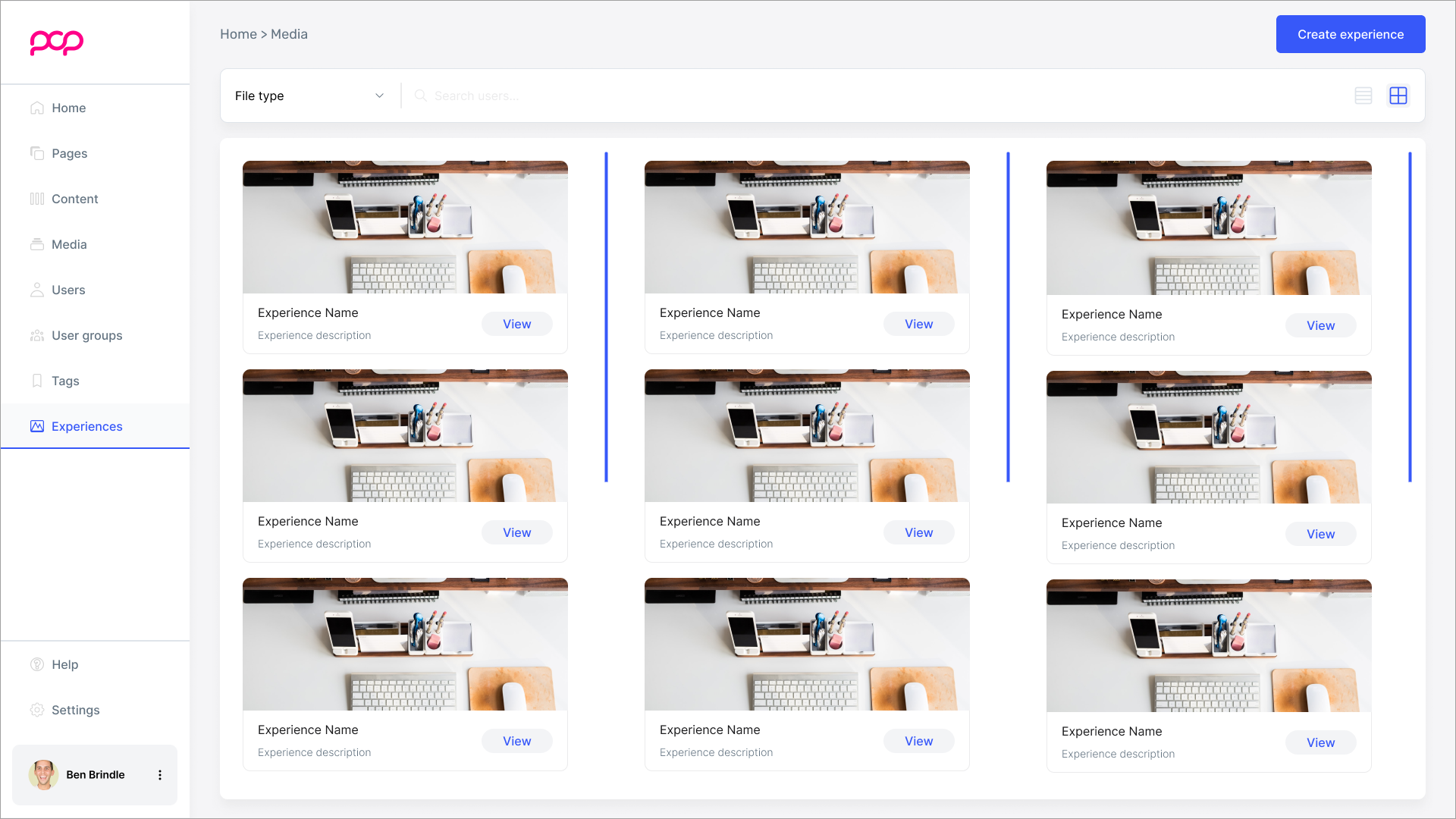Screen dimensions: 1456x819
Task: Open the Experiences menu item
Action: tap(86, 426)
